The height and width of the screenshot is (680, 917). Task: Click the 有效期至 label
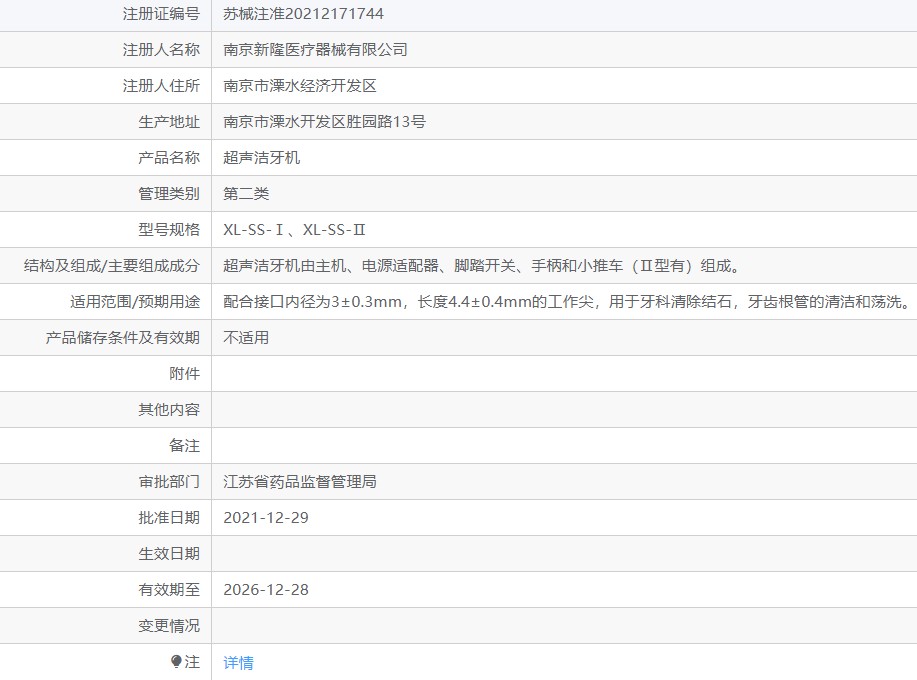pos(169,590)
